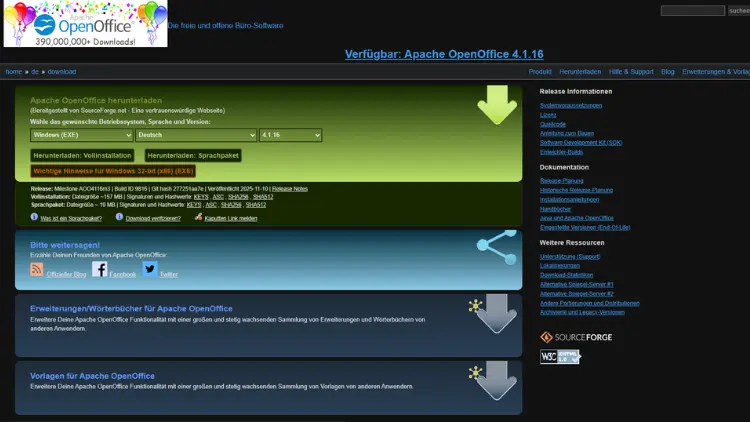Expand the language dropdown showing Deutsch
Screen dimensions: 750x422
(x=196, y=135)
